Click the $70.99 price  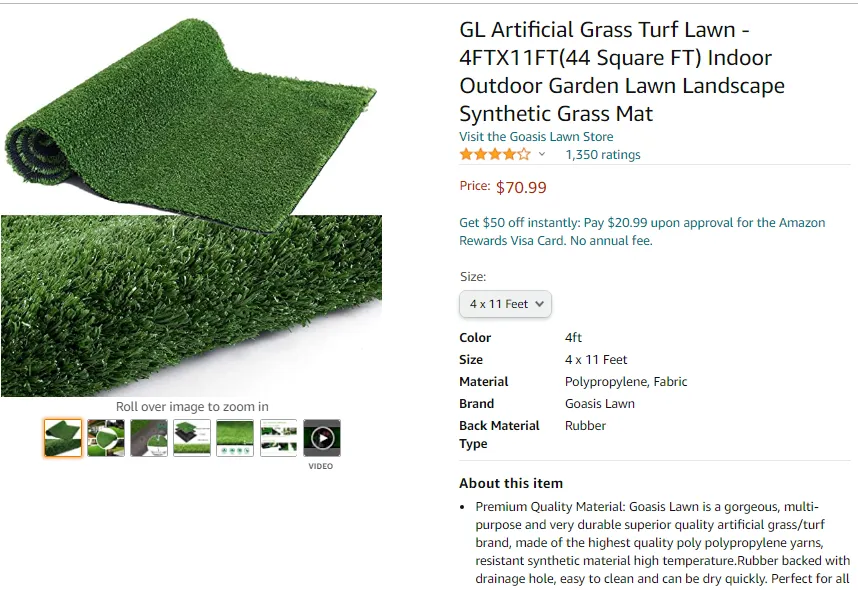tap(521, 187)
